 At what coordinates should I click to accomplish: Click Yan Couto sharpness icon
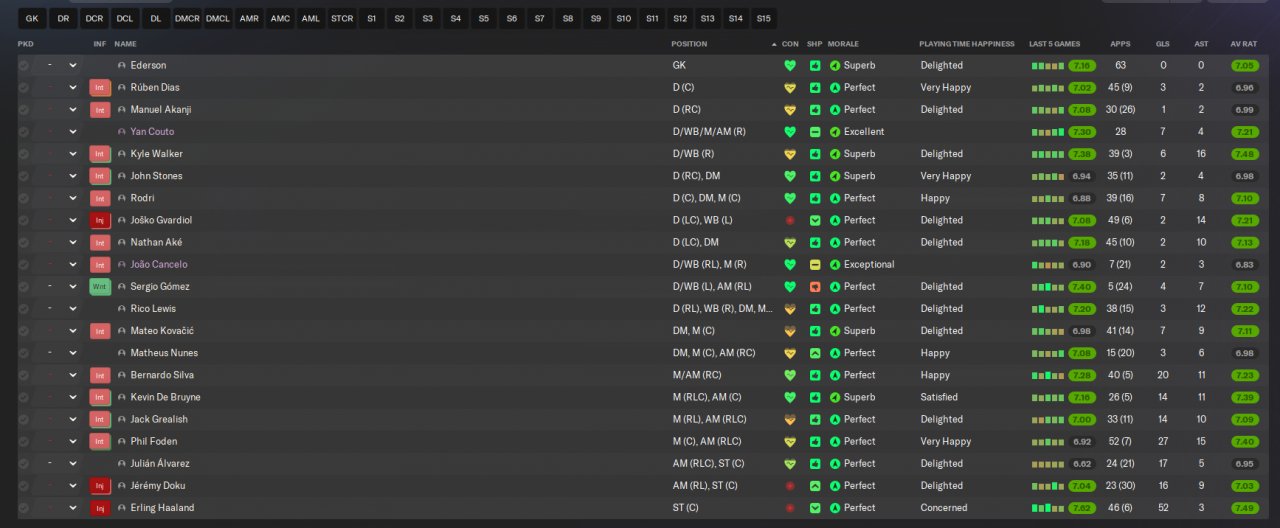click(815, 132)
